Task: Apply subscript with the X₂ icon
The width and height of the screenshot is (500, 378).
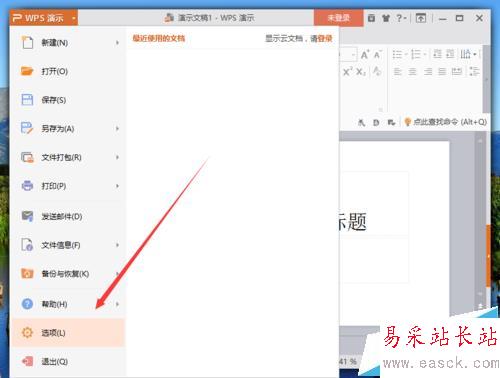Action: tap(361, 71)
